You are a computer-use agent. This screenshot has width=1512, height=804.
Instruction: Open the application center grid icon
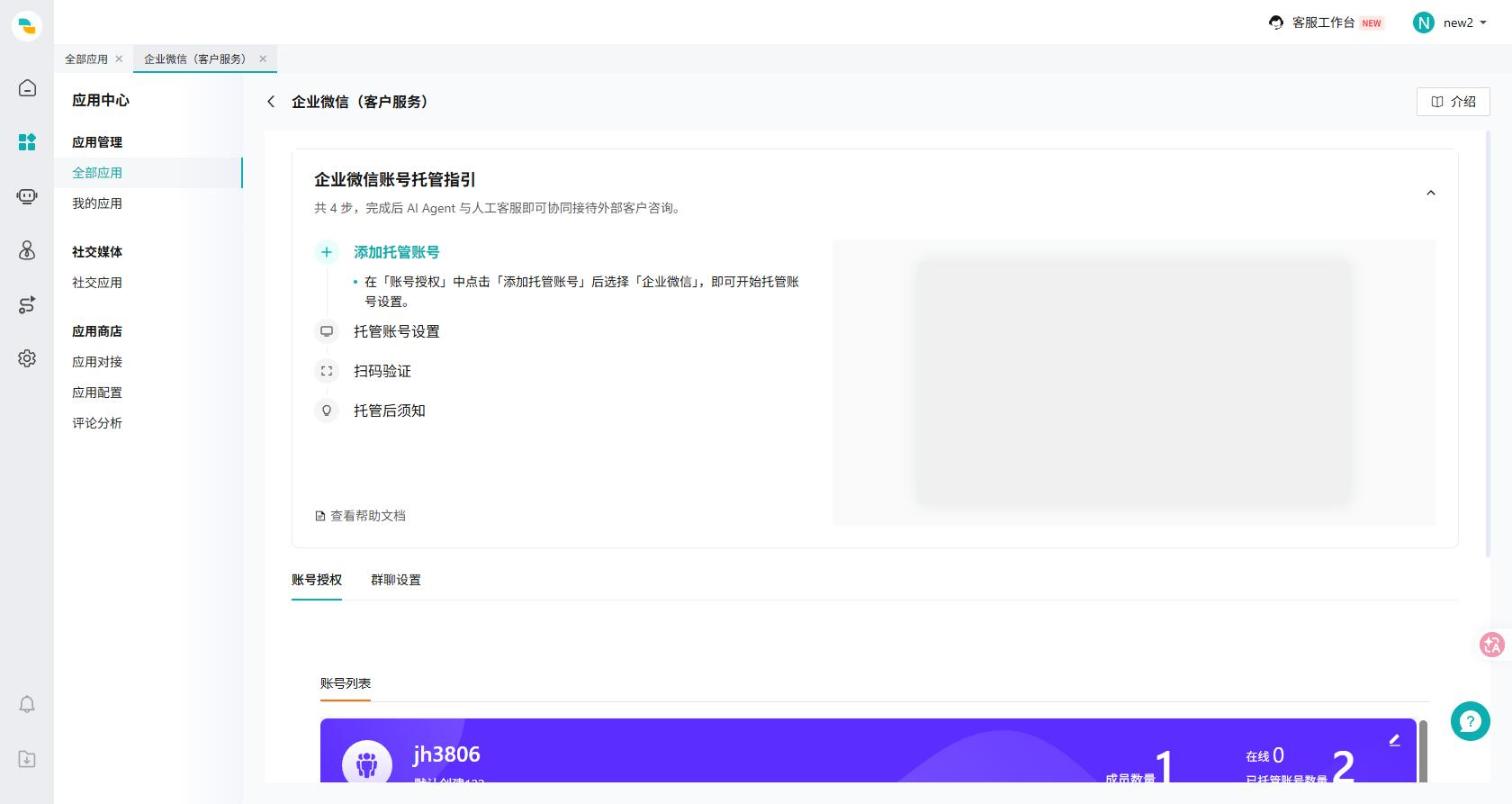[x=27, y=142]
